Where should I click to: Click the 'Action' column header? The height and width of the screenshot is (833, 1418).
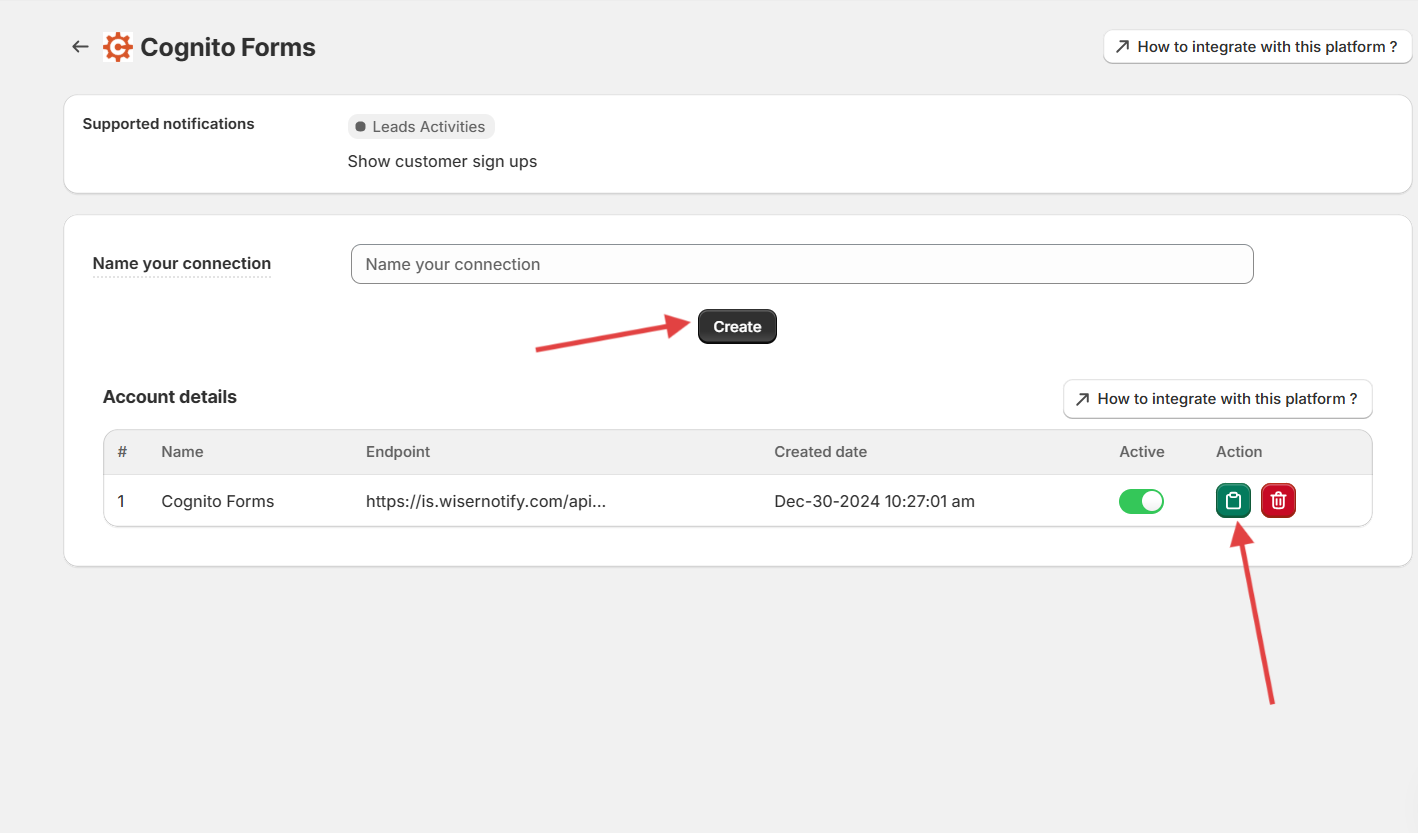[x=1239, y=452]
